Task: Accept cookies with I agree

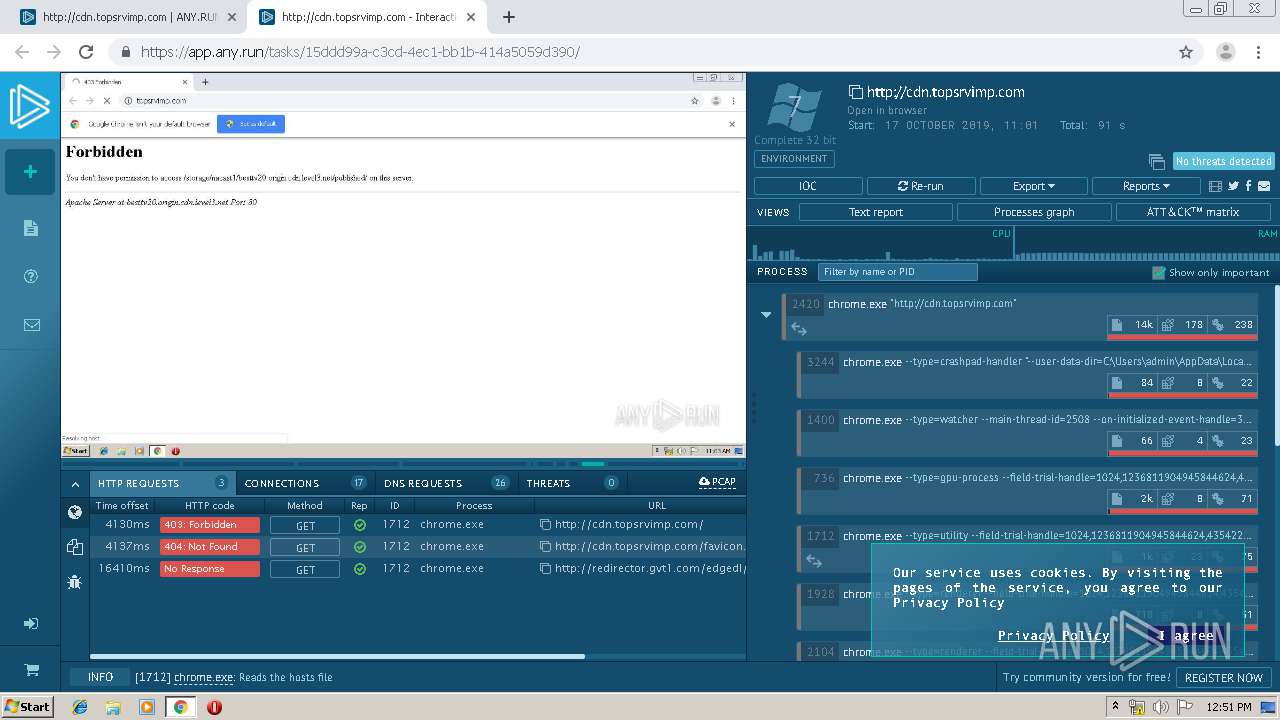Action: tap(1186, 635)
